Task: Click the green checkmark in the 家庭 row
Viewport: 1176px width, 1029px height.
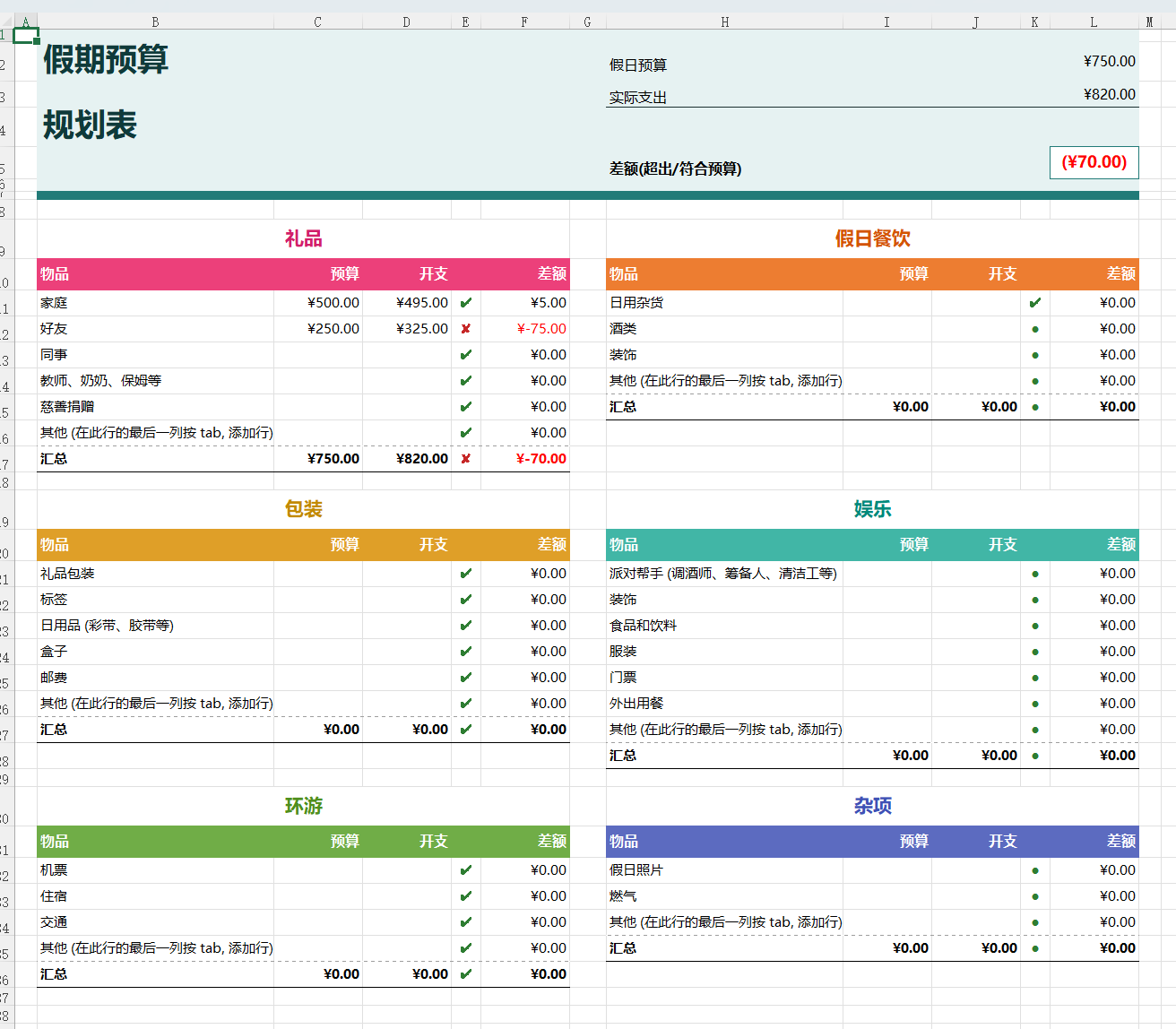Action: [x=465, y=303]
